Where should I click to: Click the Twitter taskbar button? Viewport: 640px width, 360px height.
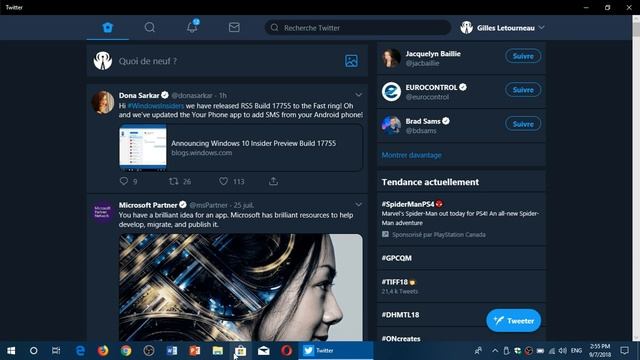click(x=336, y=351)
